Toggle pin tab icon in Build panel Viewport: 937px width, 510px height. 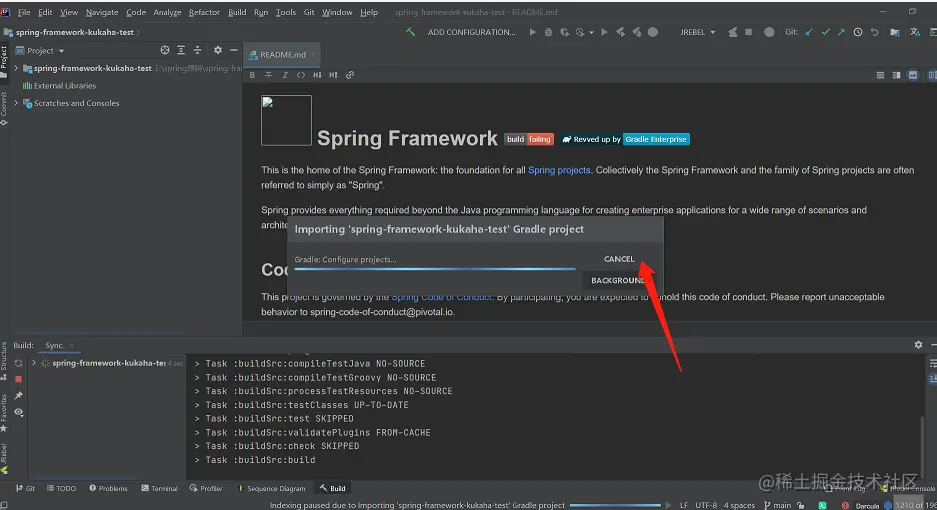(19, 395)
